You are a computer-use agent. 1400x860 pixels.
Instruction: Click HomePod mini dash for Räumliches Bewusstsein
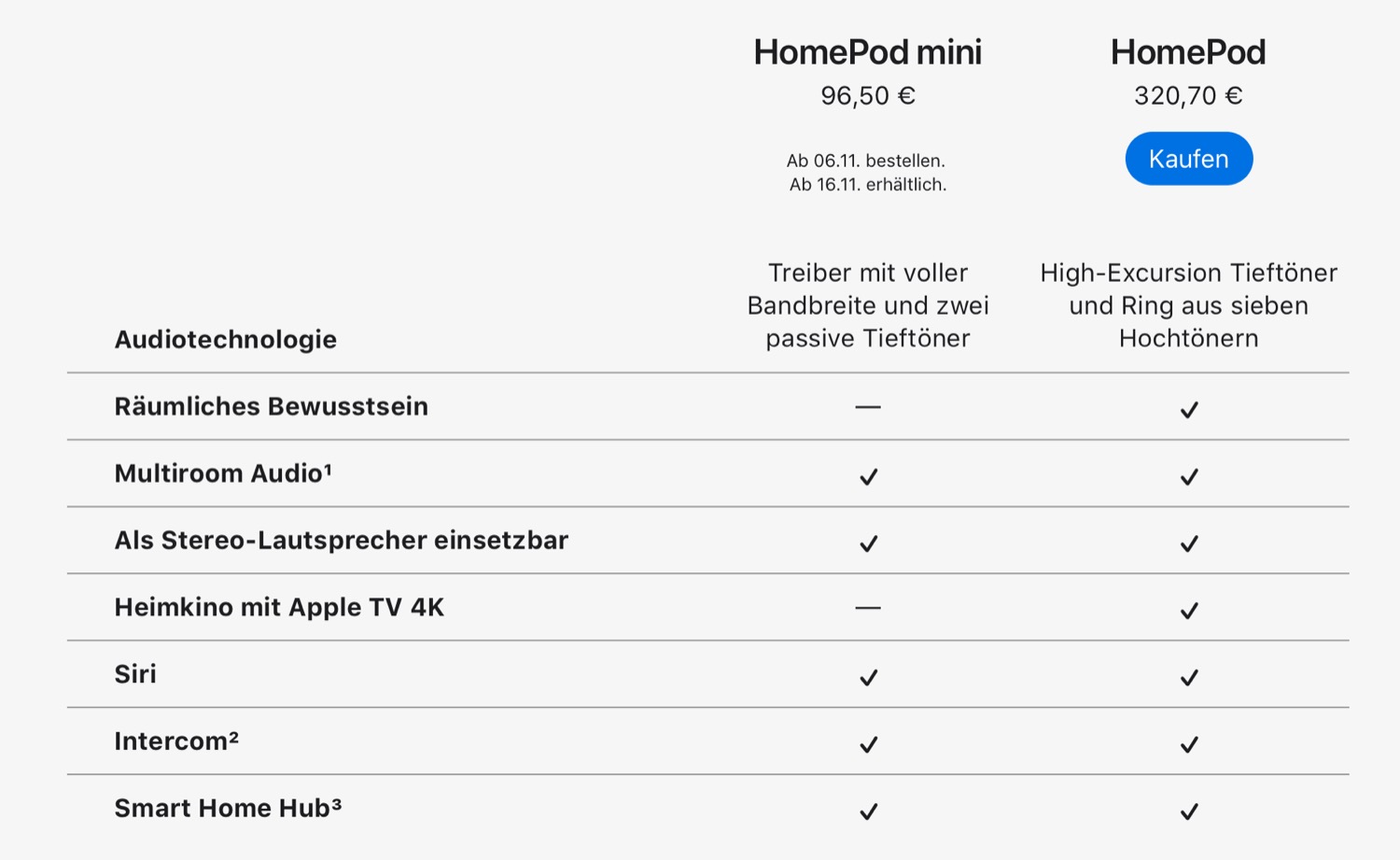pyautogui.click(x=868, y=407)
